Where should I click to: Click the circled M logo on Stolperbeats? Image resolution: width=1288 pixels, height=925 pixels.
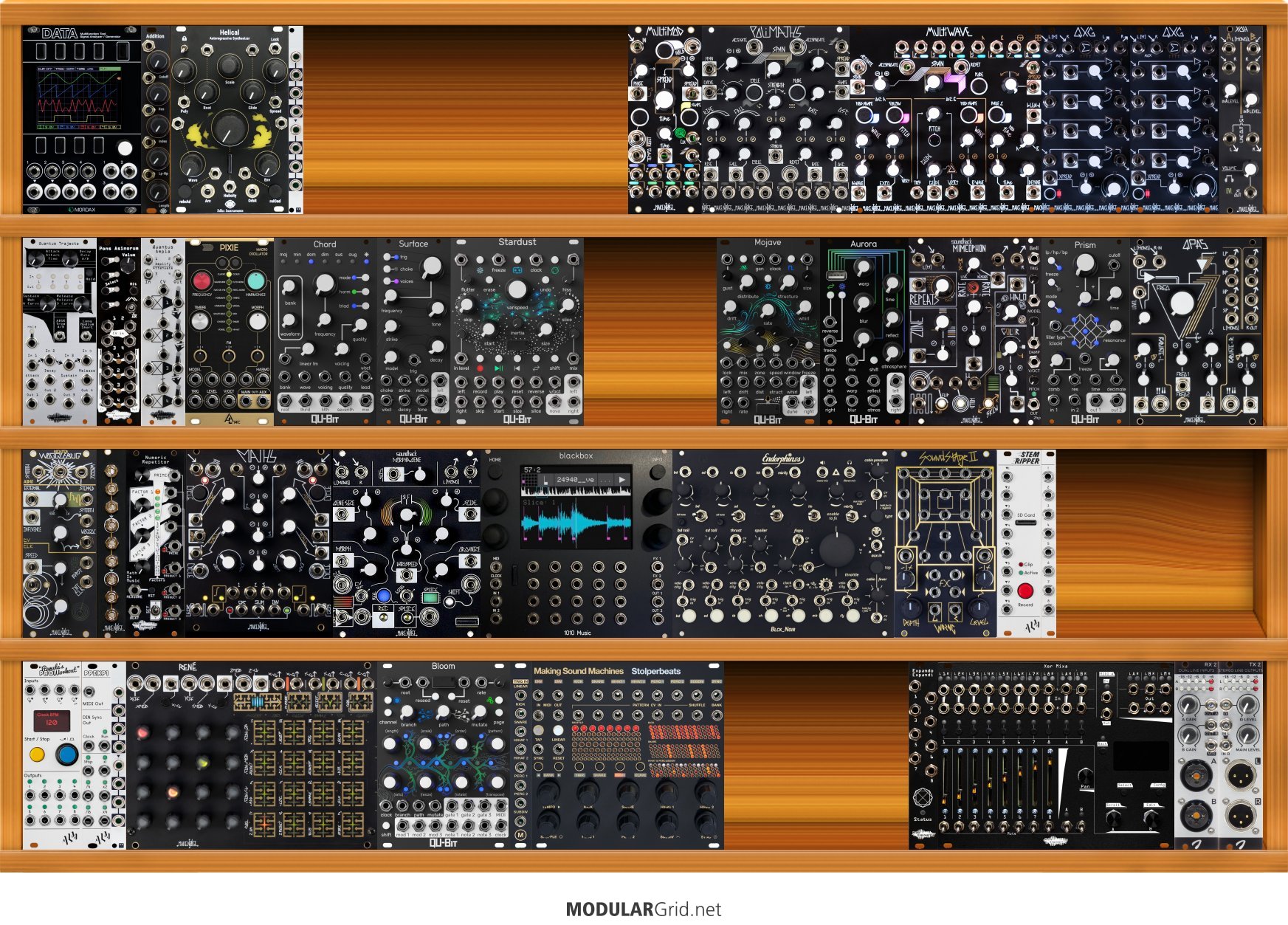pos(520,835)
